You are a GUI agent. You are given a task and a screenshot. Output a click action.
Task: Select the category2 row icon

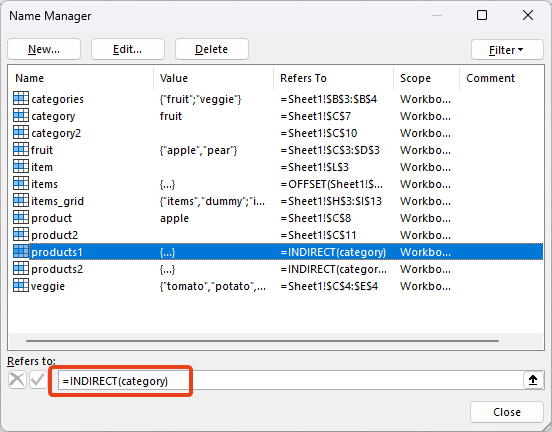pyautogui.click(x=21, y=132)
